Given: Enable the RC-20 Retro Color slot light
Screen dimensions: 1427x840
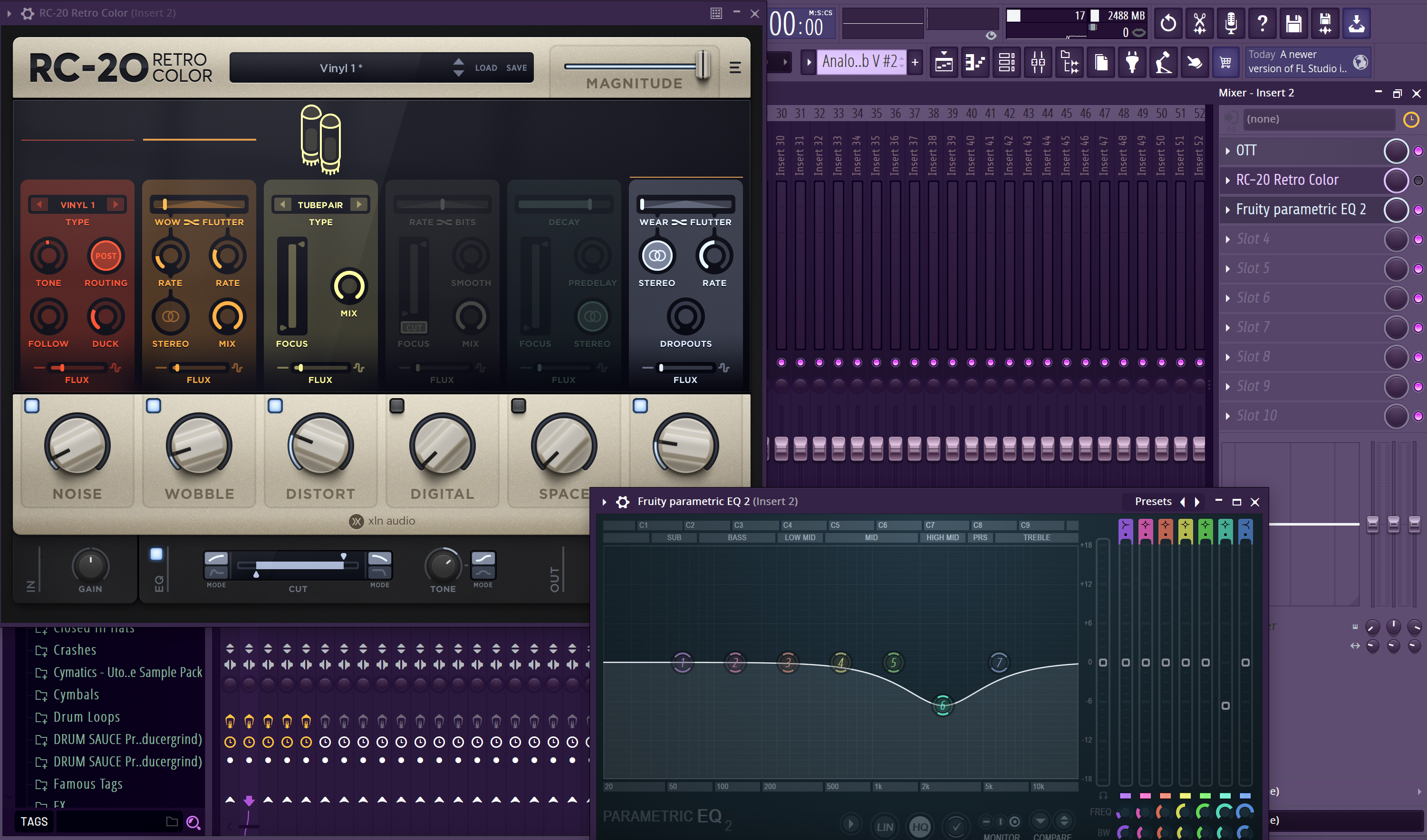Looking at the screenshot, I should click(1418, 181).
